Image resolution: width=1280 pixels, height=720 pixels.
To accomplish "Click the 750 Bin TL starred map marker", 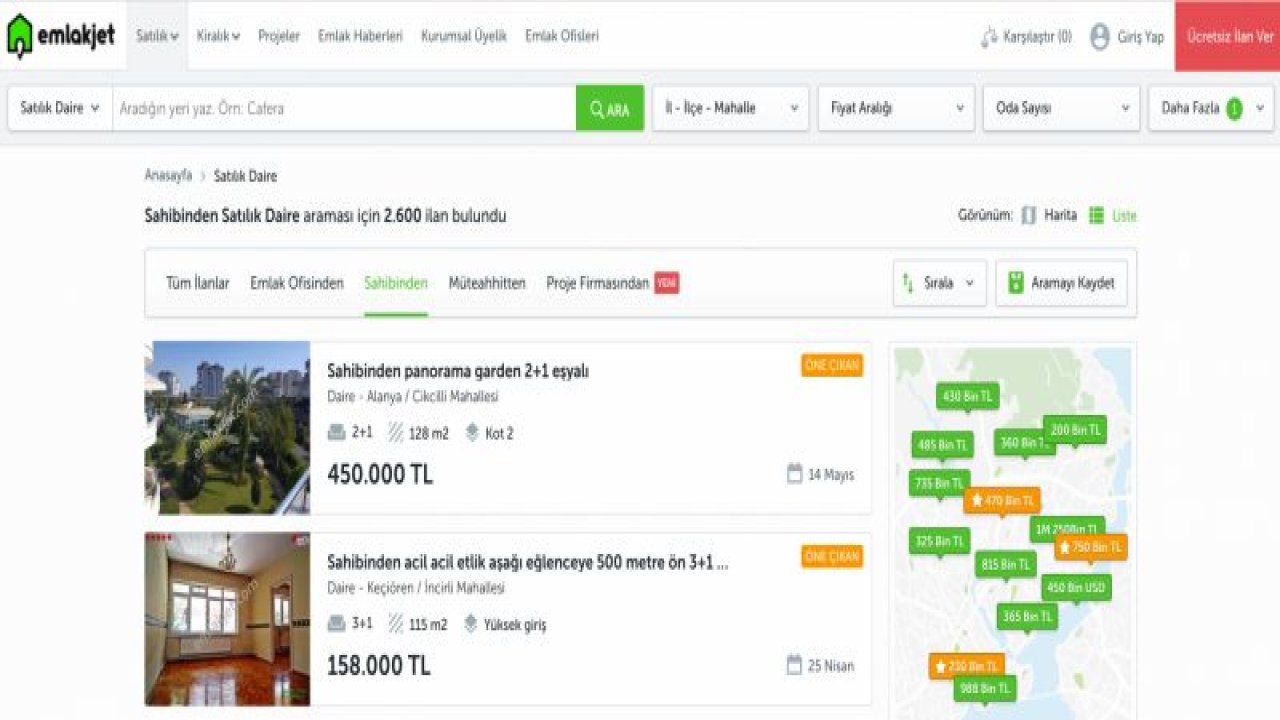I will coord(1090,547).
